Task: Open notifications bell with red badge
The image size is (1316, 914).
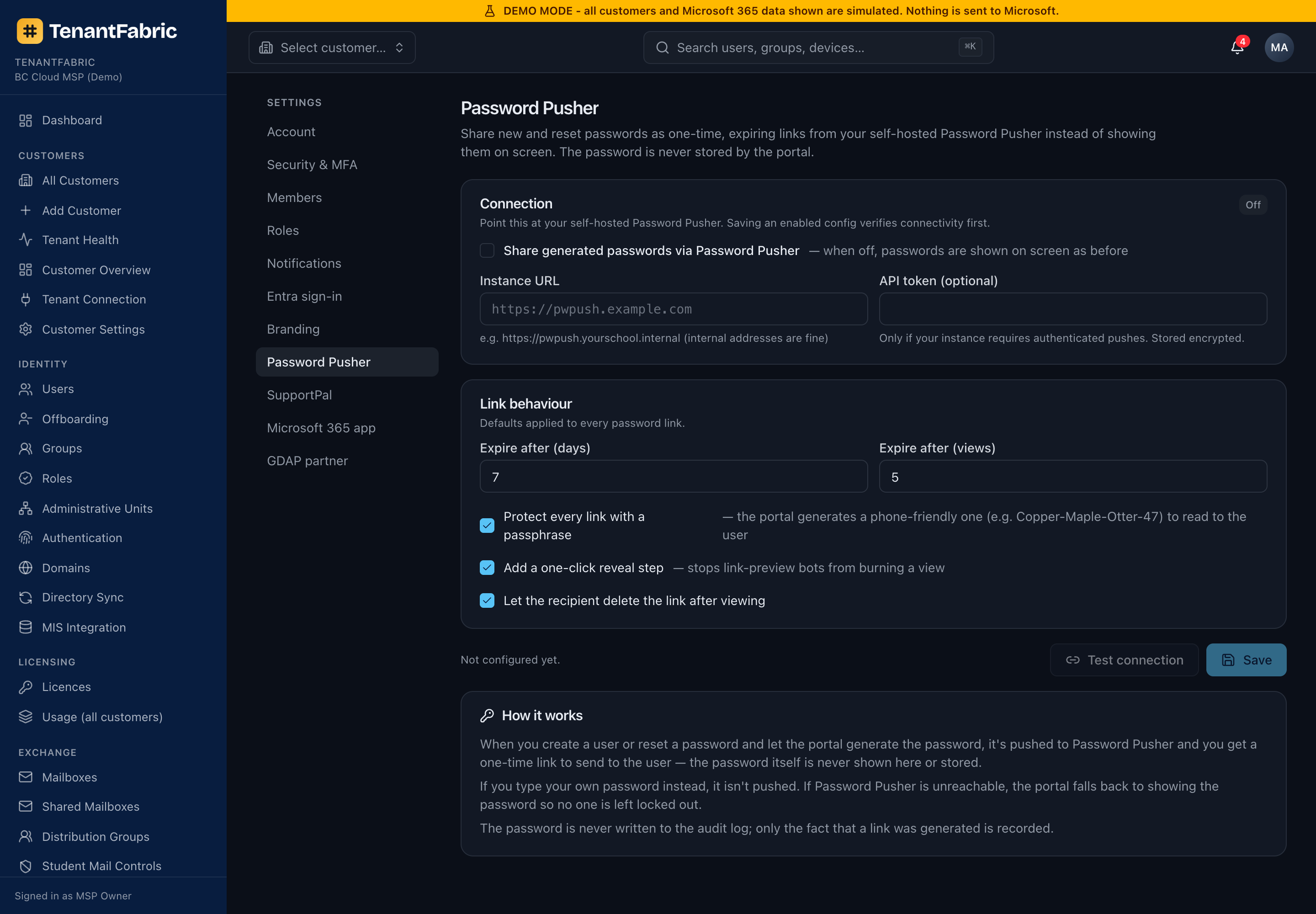Action: coord(1237,47)
